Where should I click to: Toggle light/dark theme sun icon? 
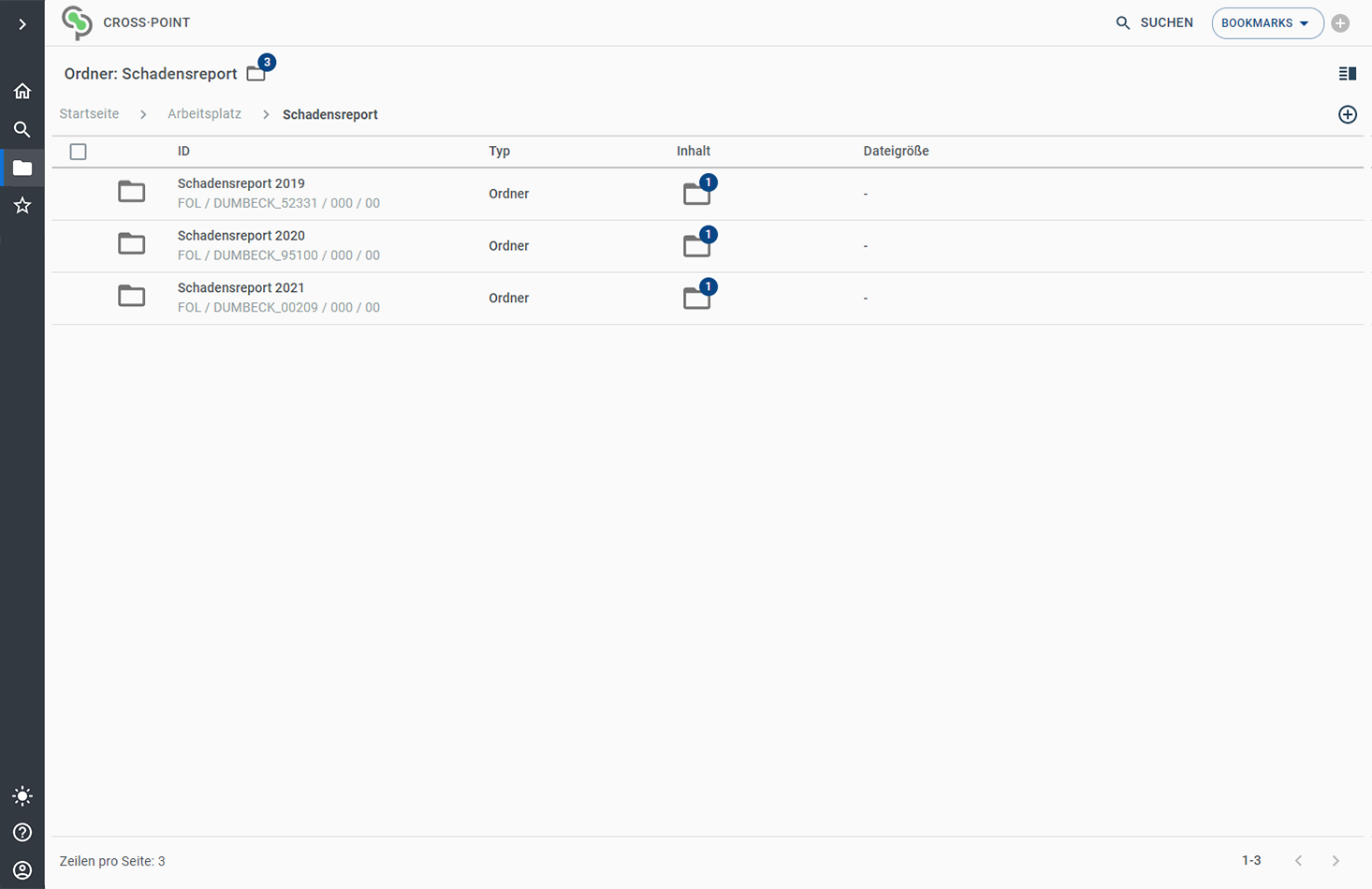[22, 796]
